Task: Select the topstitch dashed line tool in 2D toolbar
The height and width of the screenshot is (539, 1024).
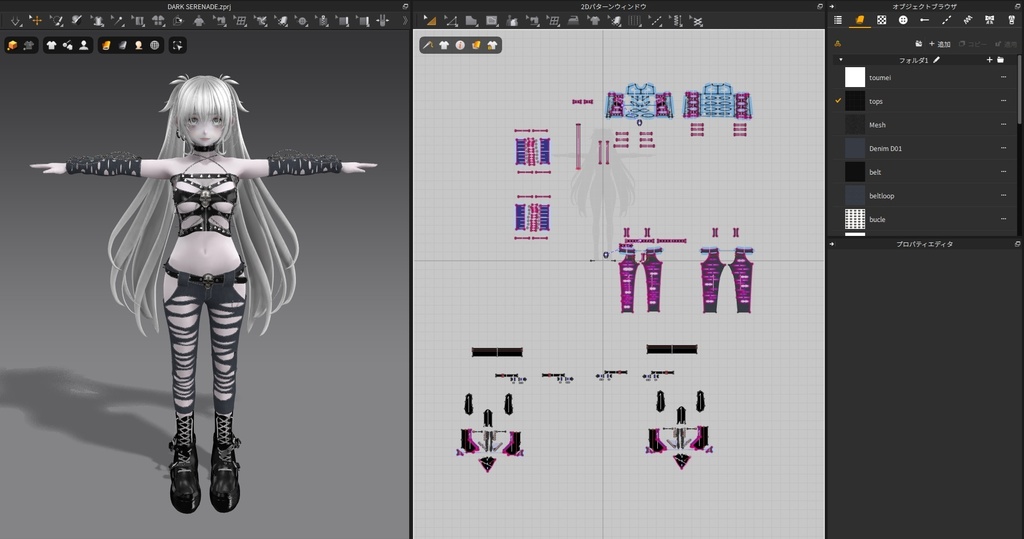Action: point(656,21)
